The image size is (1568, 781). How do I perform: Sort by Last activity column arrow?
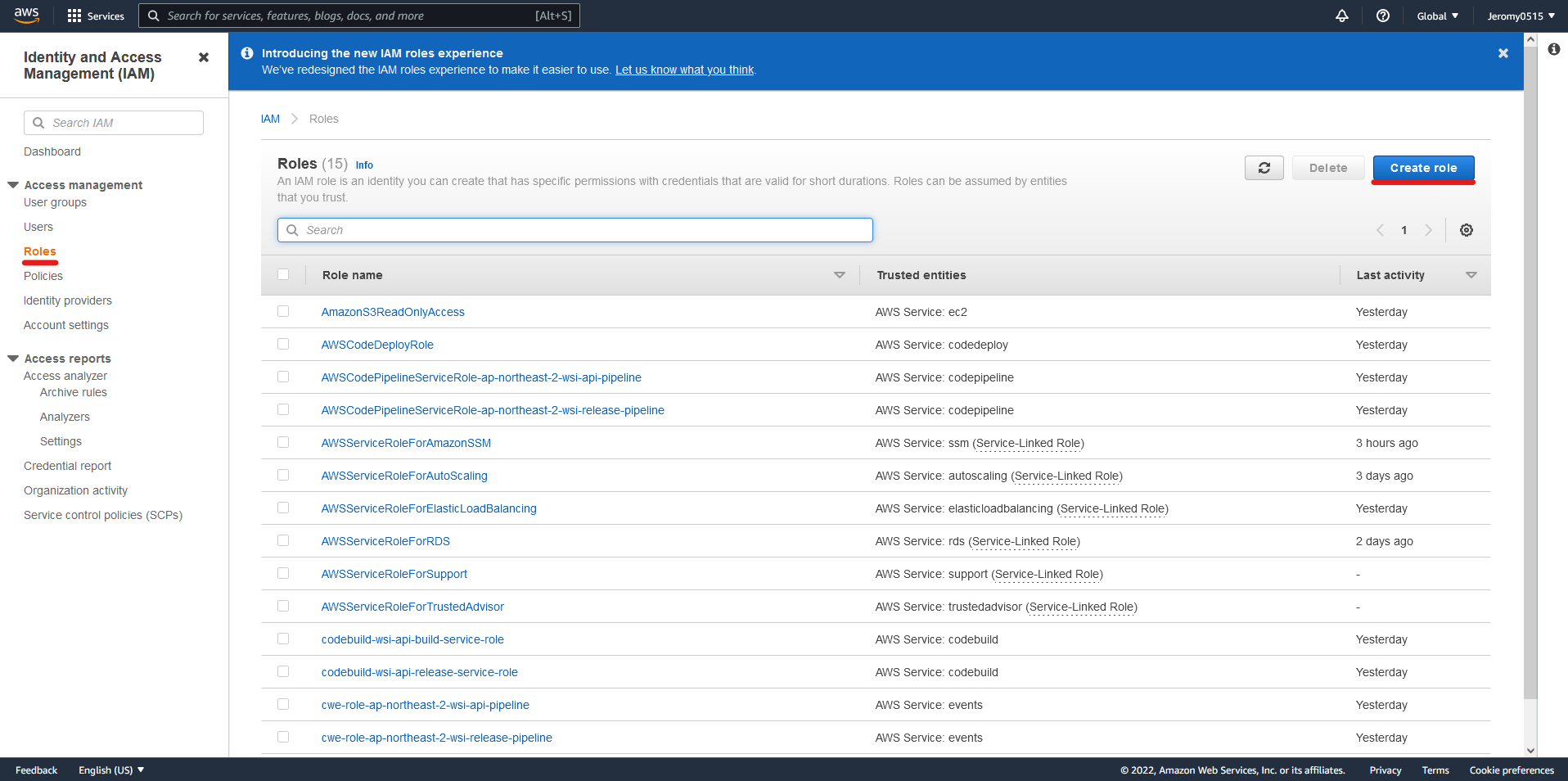[x=1471, y=275]
